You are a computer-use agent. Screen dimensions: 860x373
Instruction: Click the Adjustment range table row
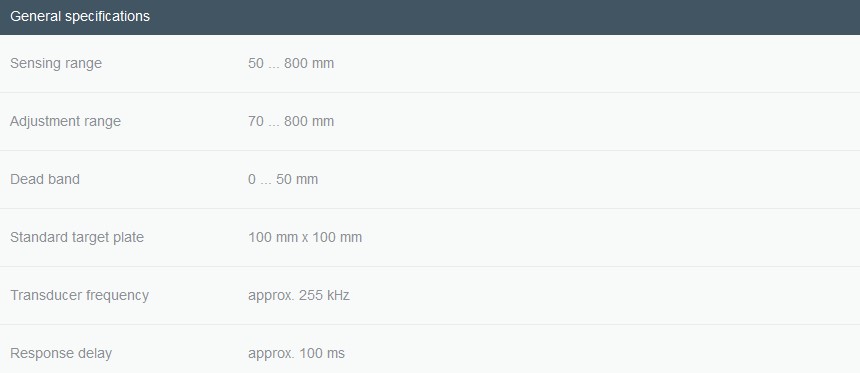point(430,122)
